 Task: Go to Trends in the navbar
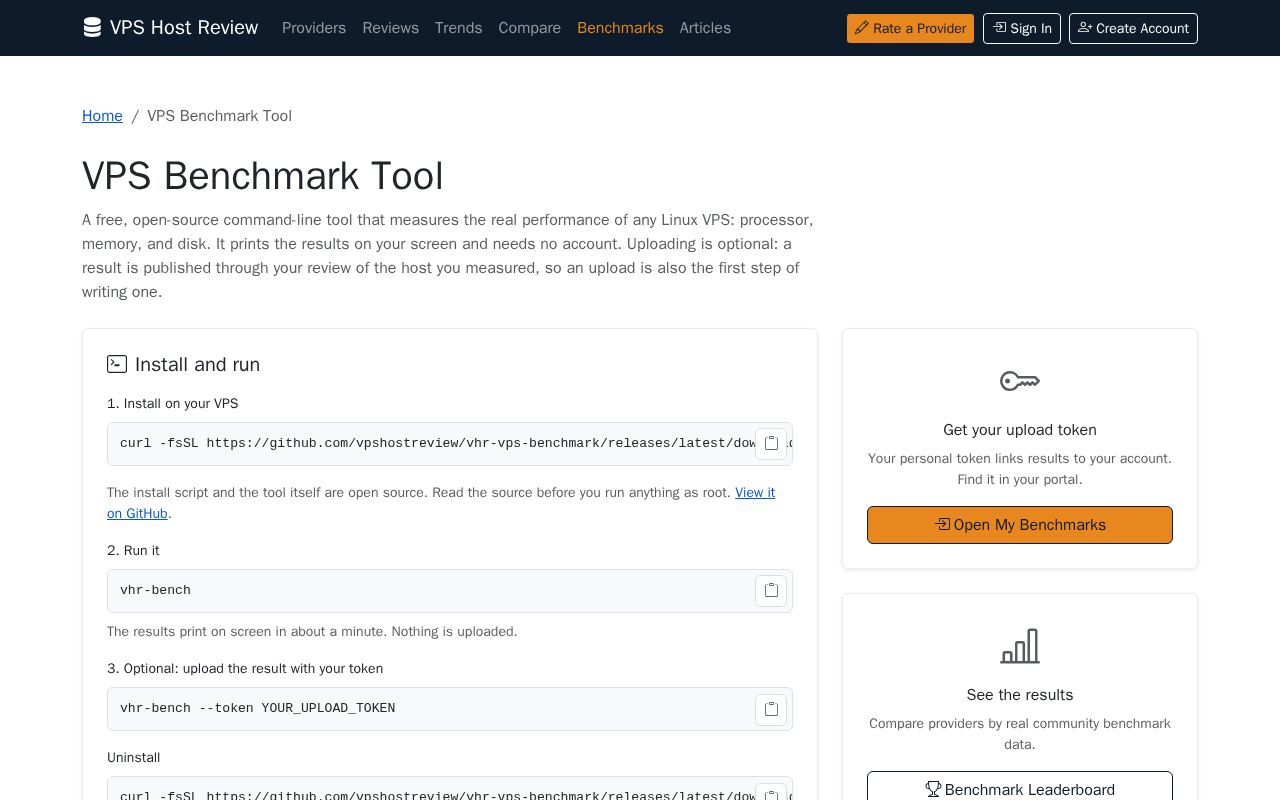[458, 28]
